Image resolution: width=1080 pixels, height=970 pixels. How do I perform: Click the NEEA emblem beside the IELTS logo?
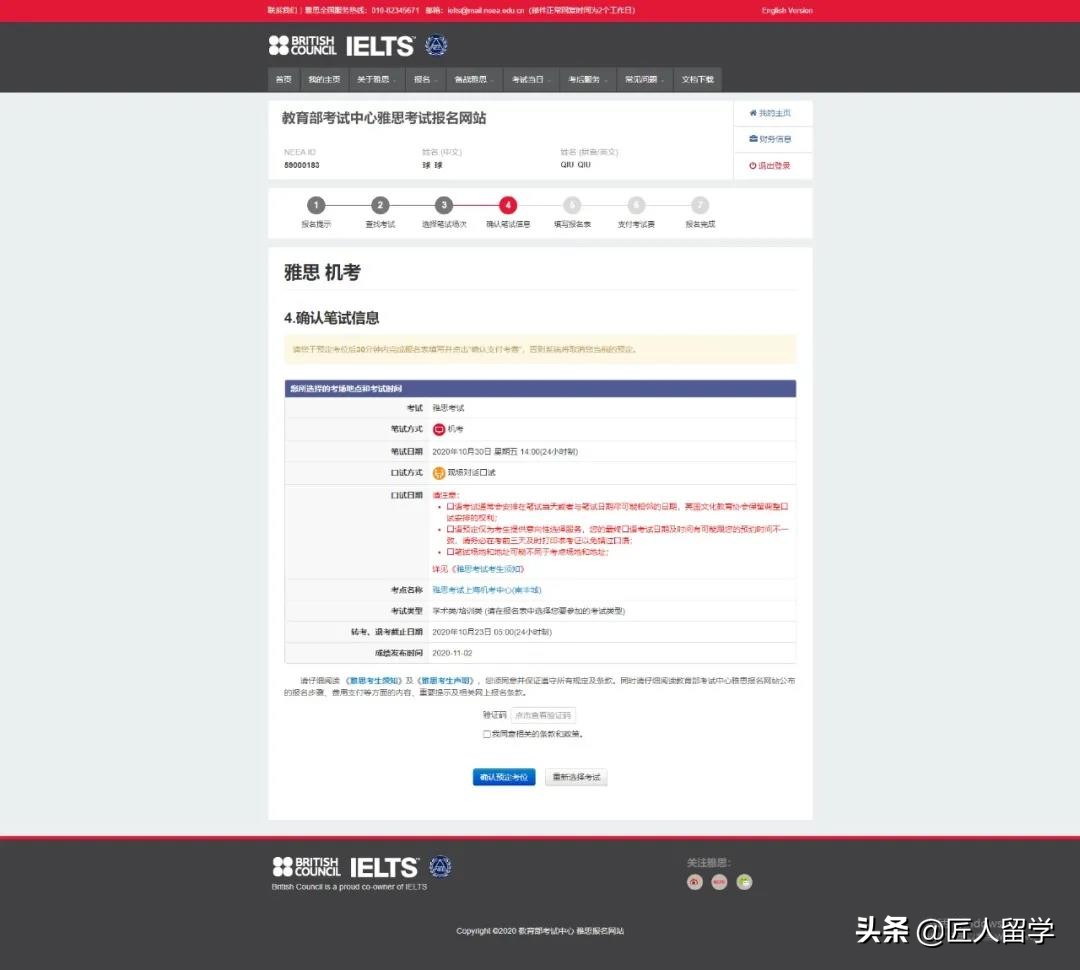pyautogui.click(x=435, y=45)
